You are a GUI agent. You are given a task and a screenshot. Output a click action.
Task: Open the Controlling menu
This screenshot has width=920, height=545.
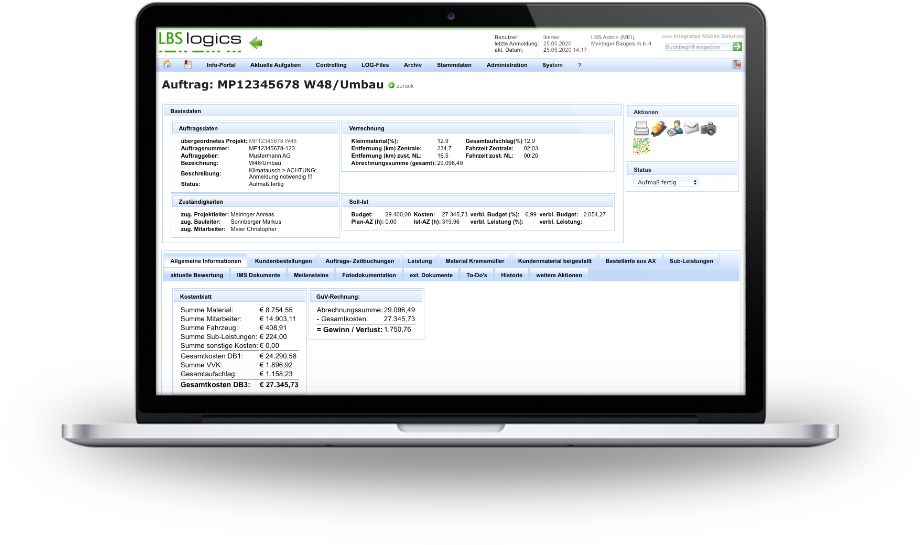[x=330, y=64]
